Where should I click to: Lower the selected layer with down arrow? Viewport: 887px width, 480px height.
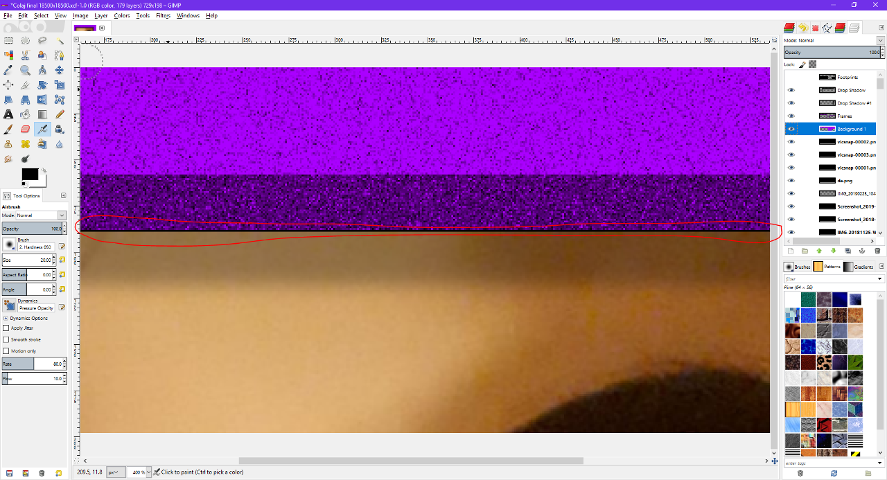click(x=833, y=251)
